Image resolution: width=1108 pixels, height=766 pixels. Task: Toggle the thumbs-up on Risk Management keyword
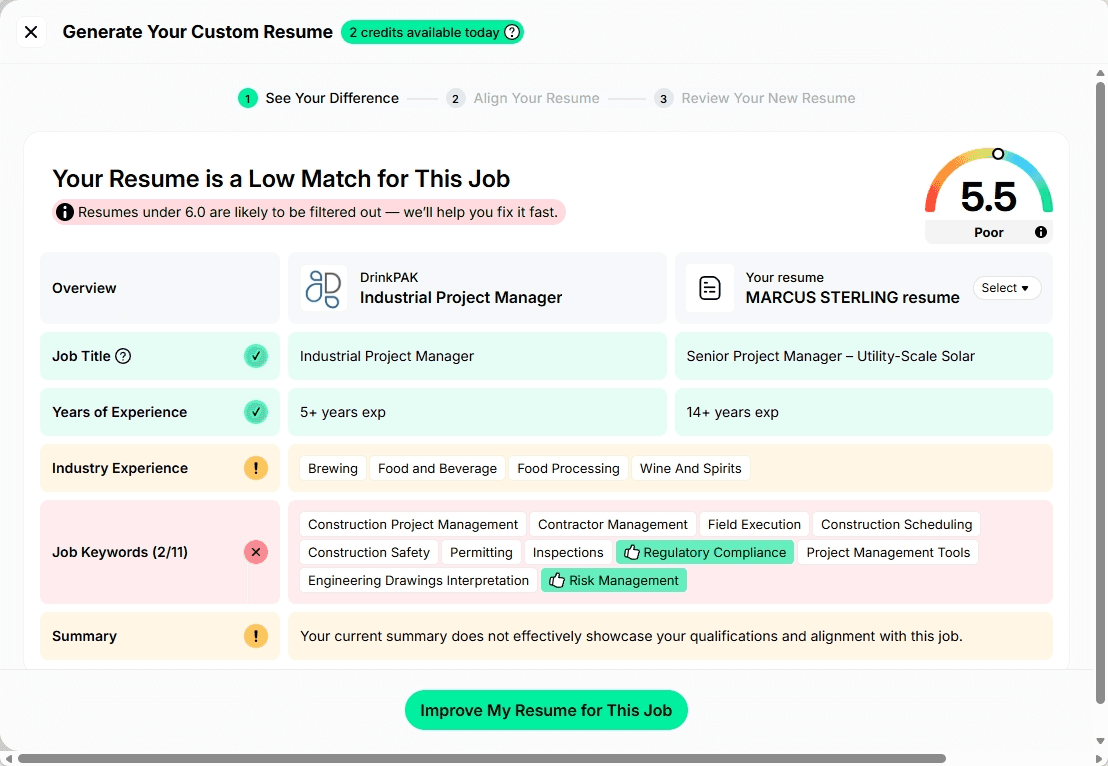[x=557, y=580]
